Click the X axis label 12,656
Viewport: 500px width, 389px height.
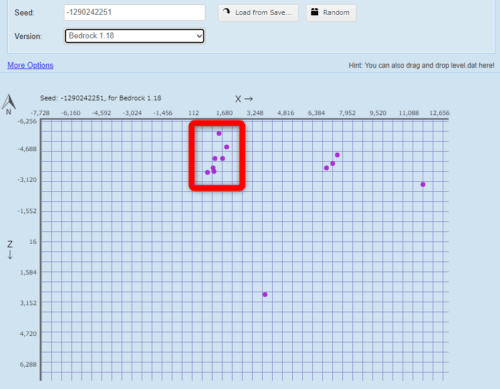[x=439, y=113]
